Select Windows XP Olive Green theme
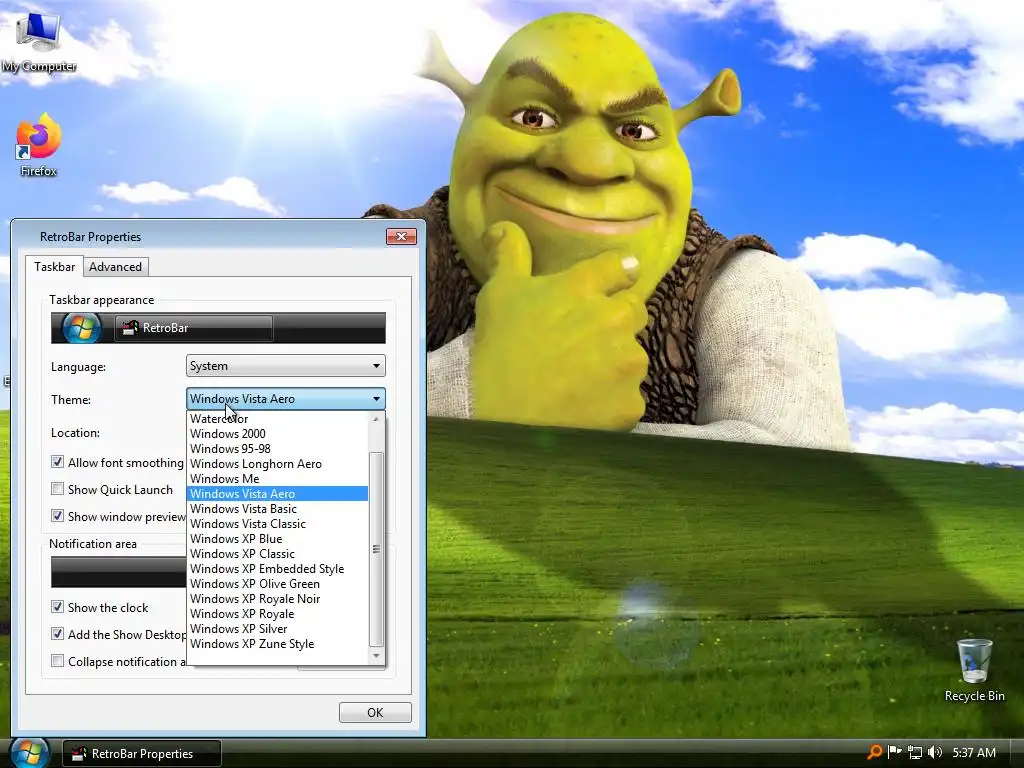Viewport: 1024px width, 768px height. coord(278,584)
